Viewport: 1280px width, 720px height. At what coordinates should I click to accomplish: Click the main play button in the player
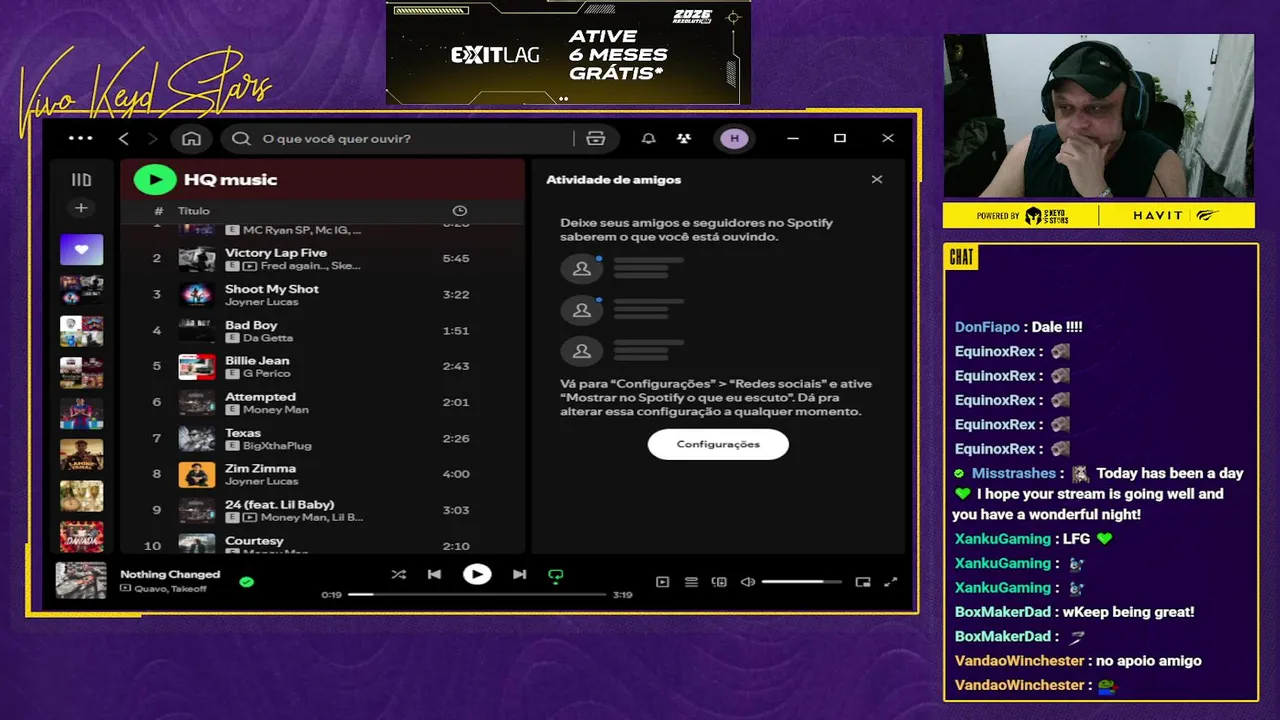[477, 574]
